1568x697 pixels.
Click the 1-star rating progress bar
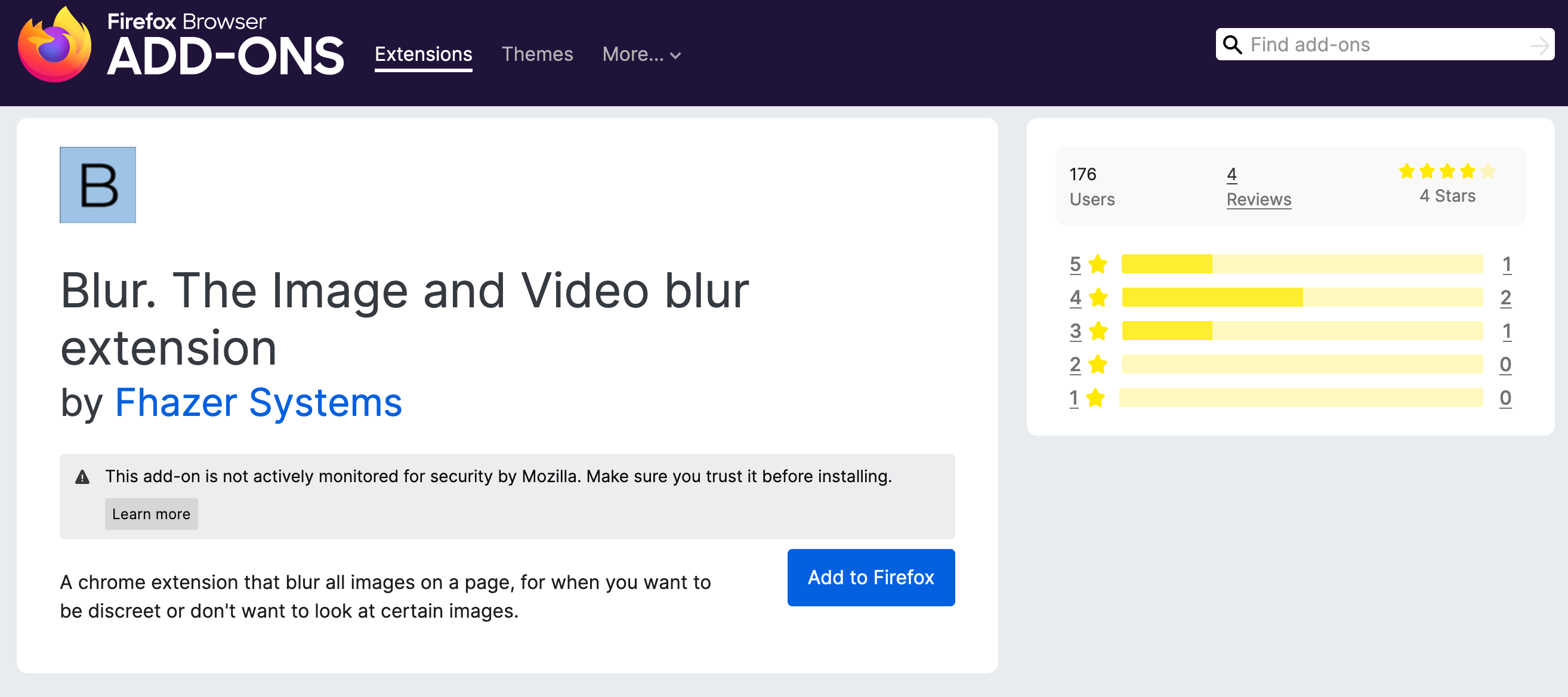1301,398
